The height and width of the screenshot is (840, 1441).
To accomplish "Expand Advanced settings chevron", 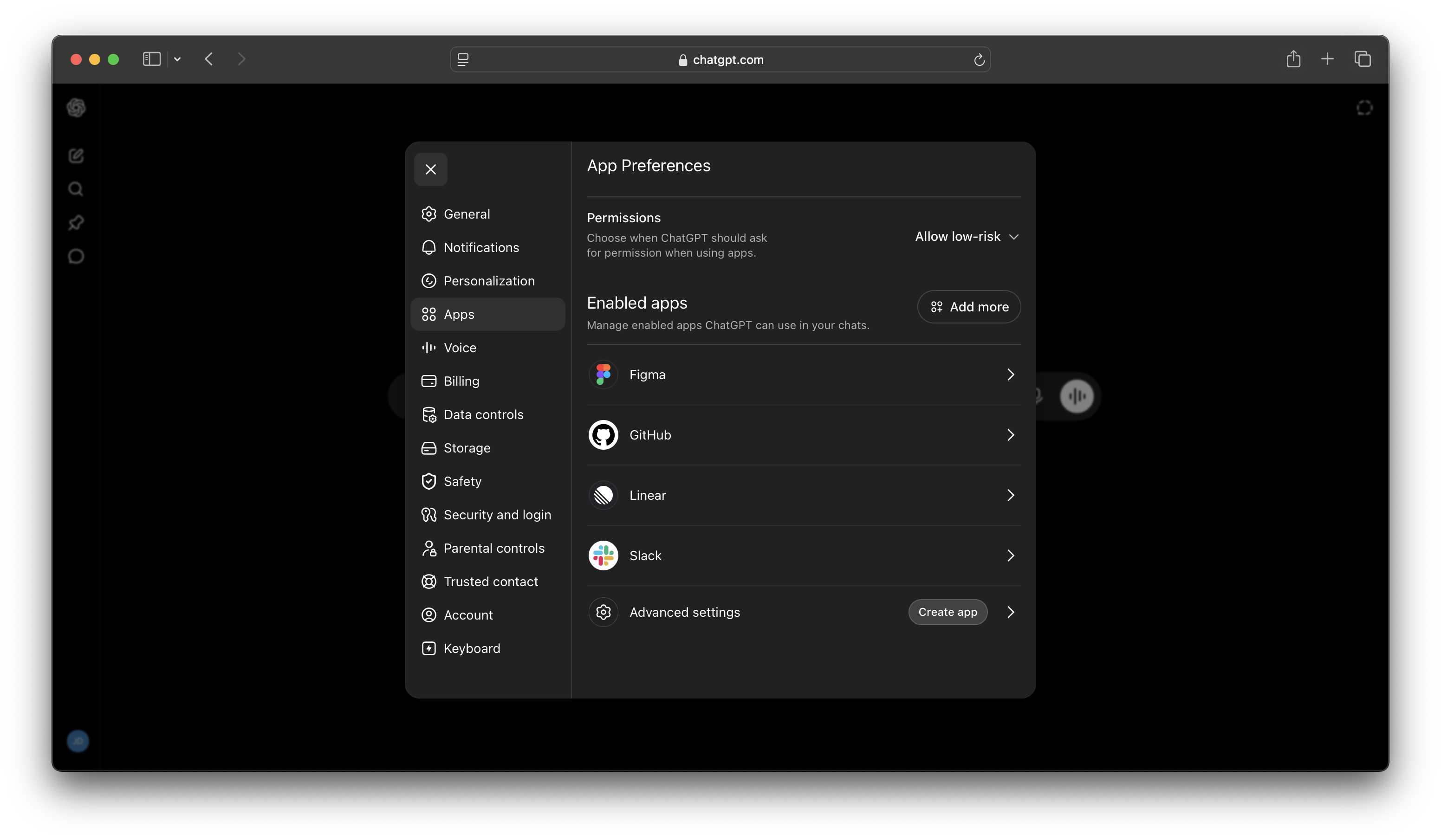I will click(1010, 612).
